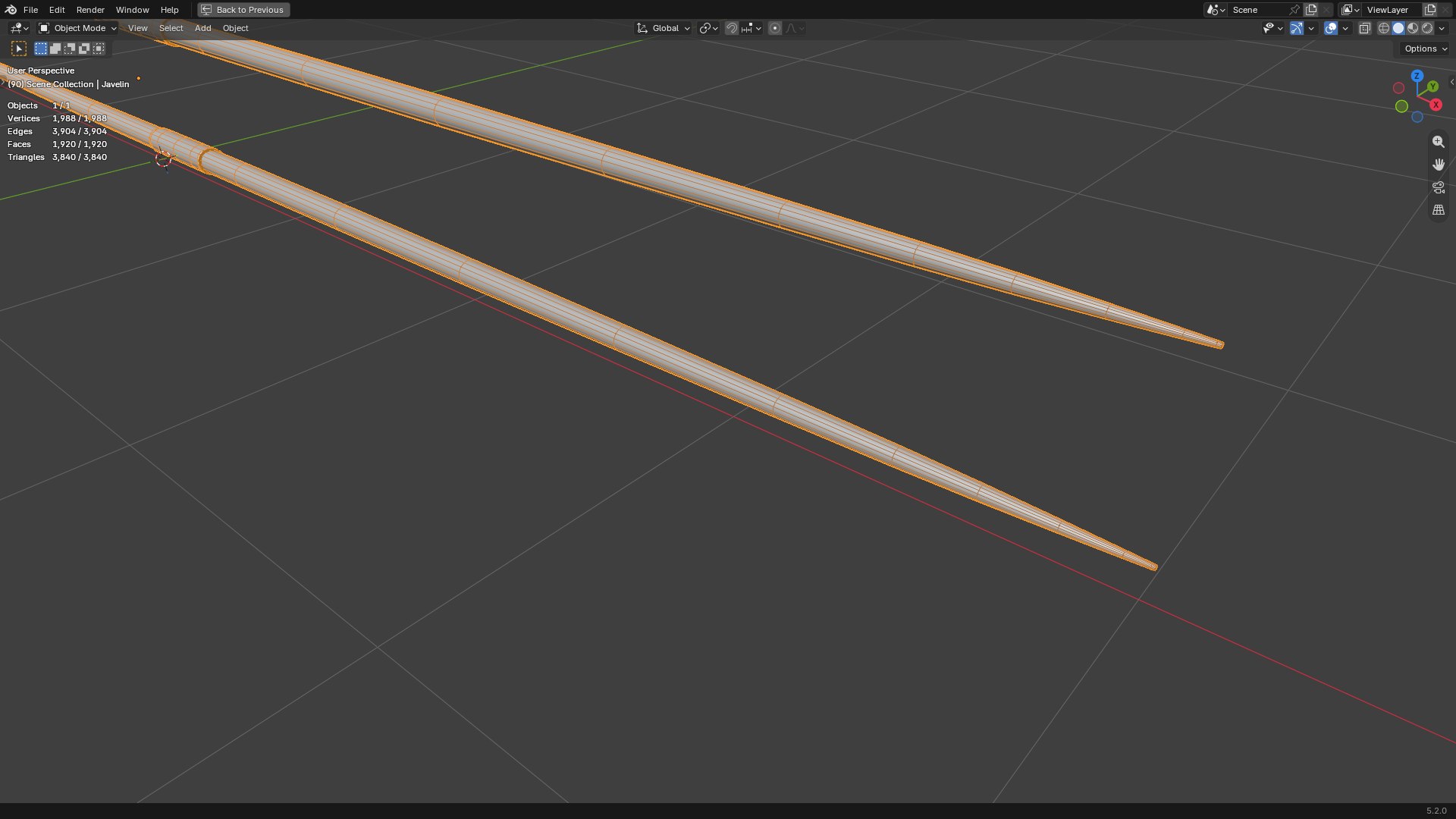Screen dimensions: 1456x819
Task: Toggle snapping magnet
Action: tap(731, 28)
